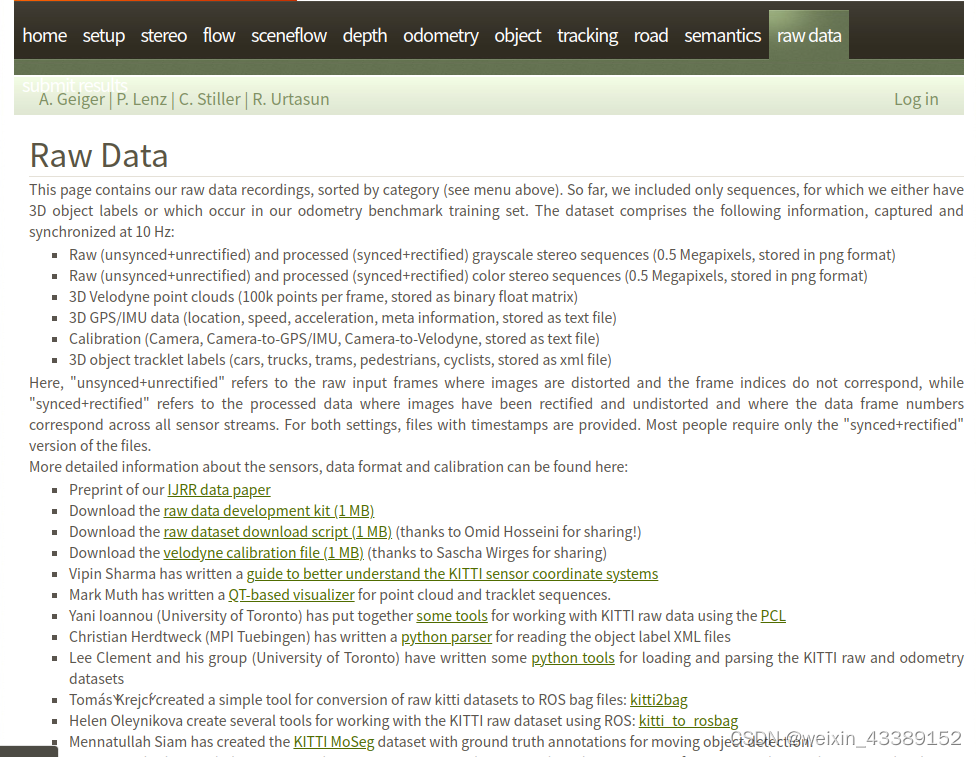Select the object menu item
This screenshot has width=976, height=757.
[x=518, y=35]
